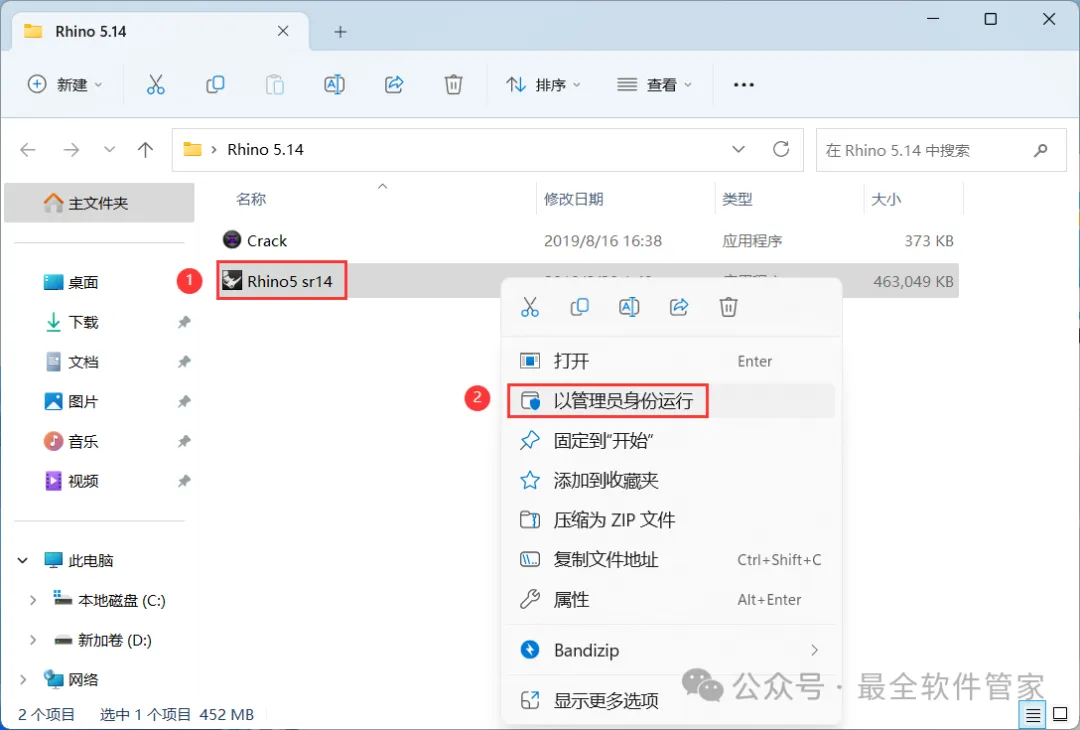Viewport: 1080px width, 730px height.
Task: Expand the address bar history dropdown
Action: pyautogui.click(x=738, y=149)
